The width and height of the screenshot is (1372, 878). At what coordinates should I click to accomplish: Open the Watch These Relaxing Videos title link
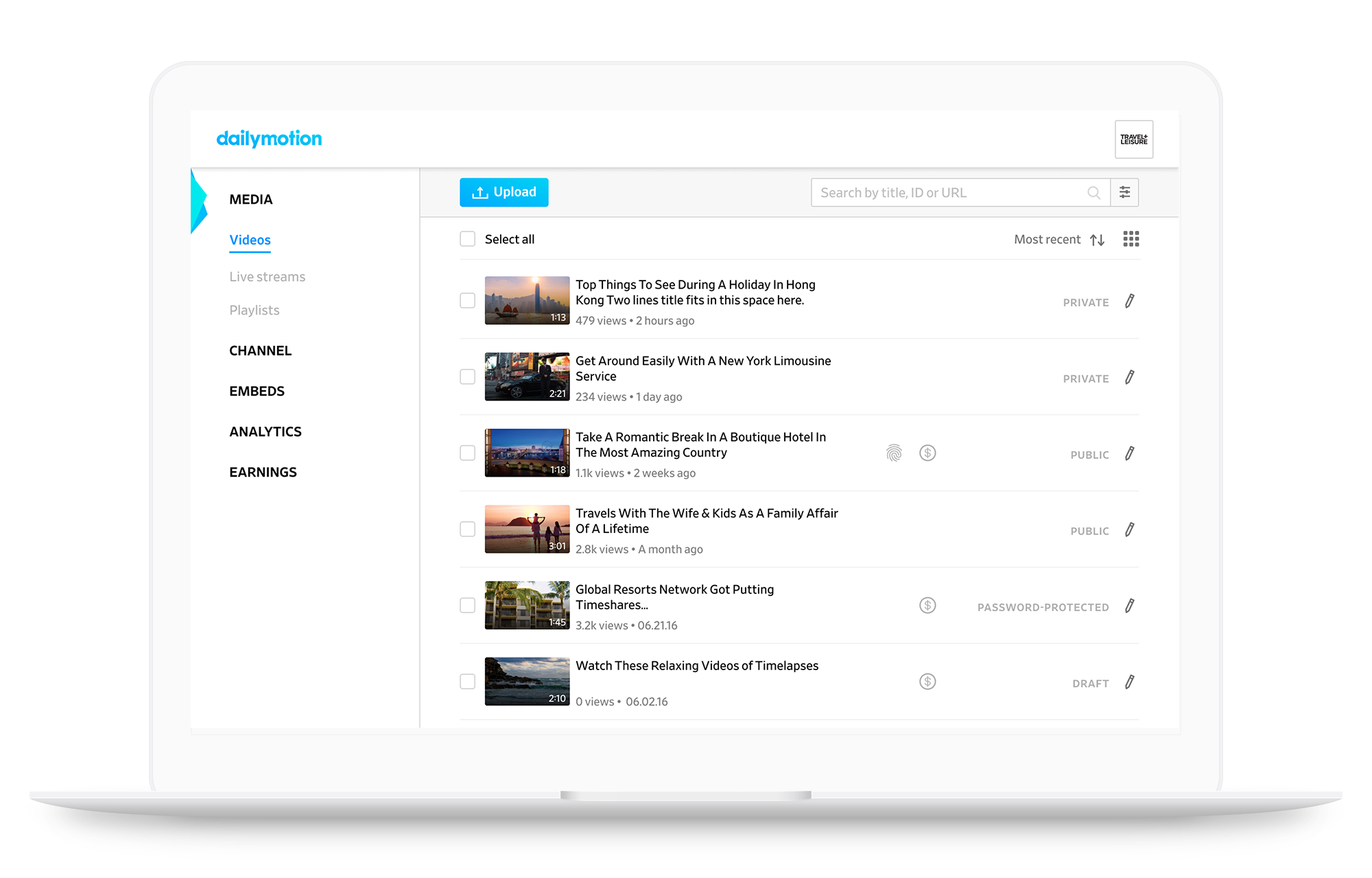click(696, 665)
